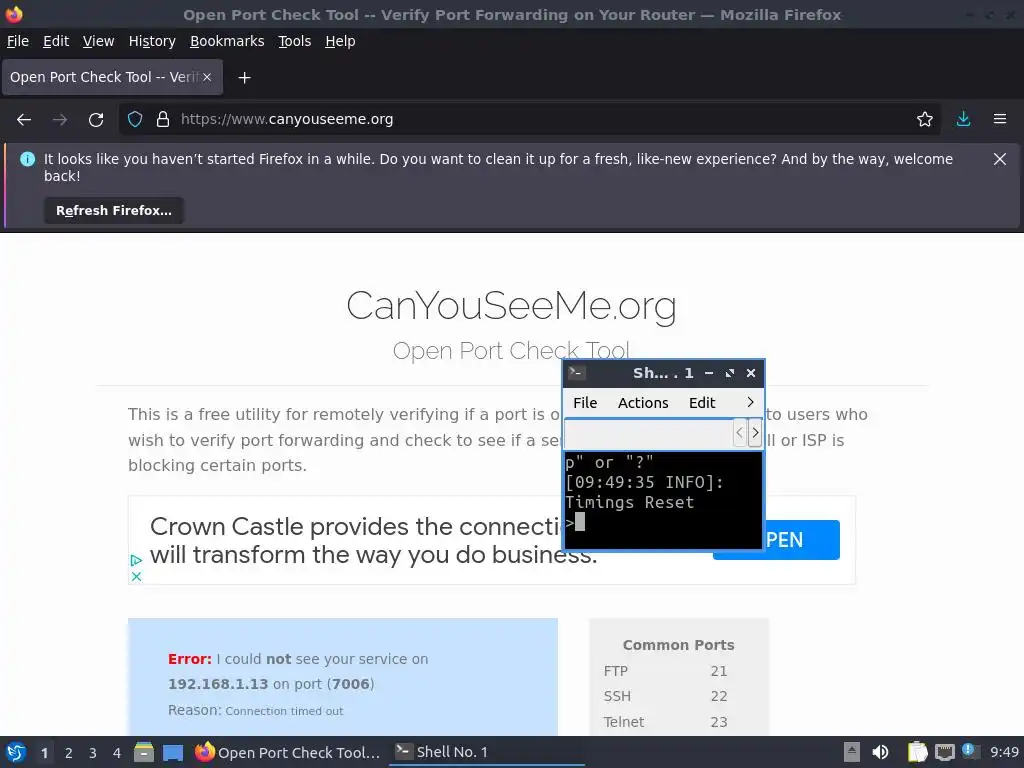Click the blue OPEN ad button
Image resolution: width=1024 pixels, height=768 pixels.
[801, 540]
